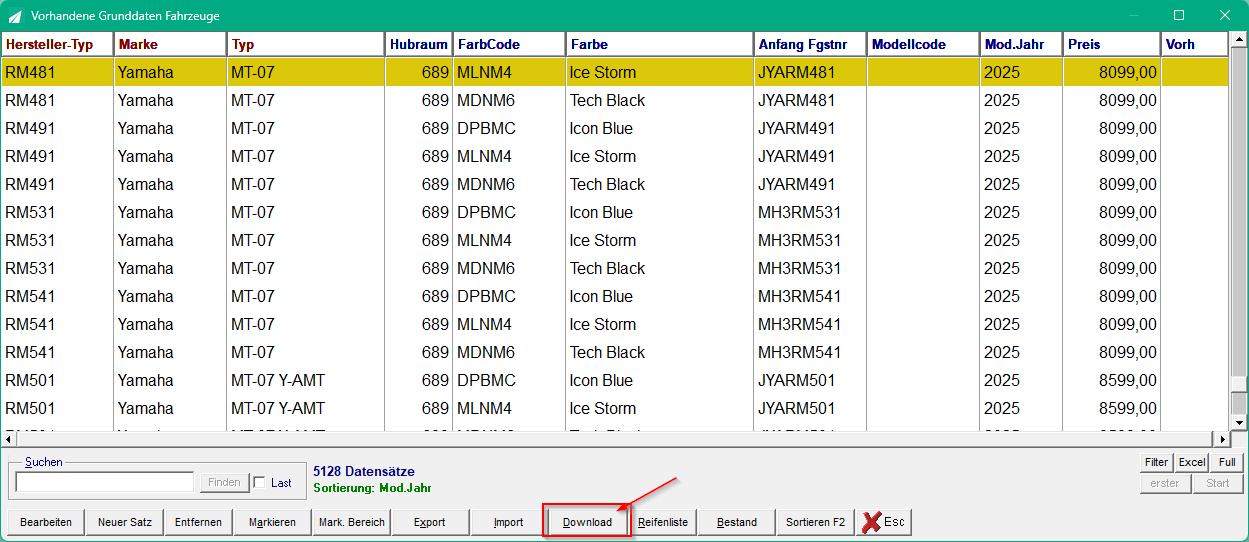Close the window with the title bar X
The width and height of the screenshot is (1249, 542).
(x=1225, y=15)
